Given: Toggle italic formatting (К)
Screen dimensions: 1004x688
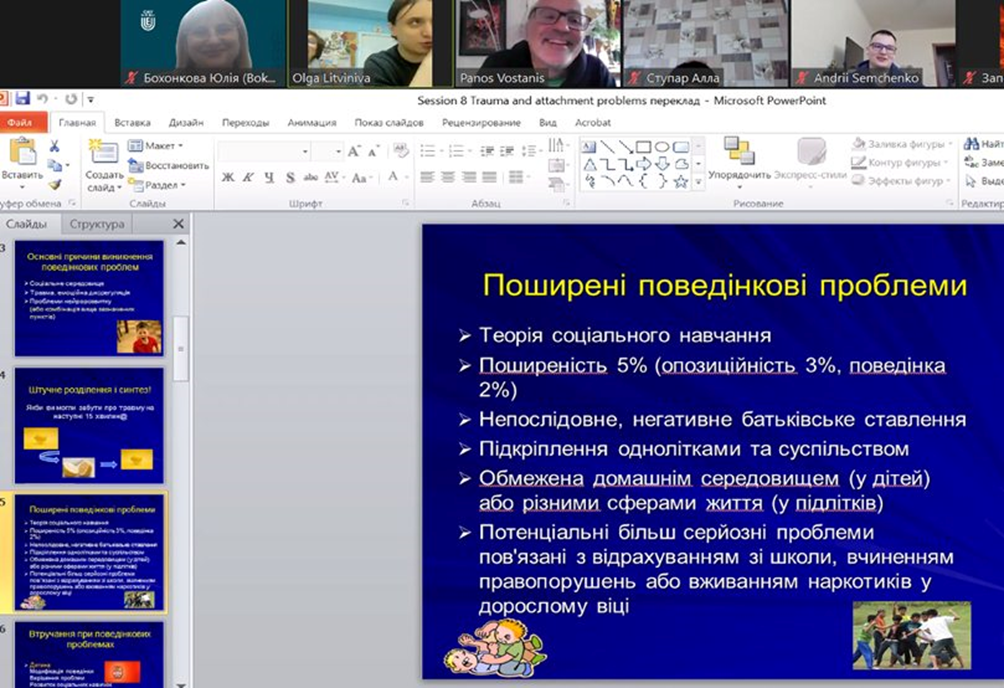Looking at the screenshot, I should 248,178.
